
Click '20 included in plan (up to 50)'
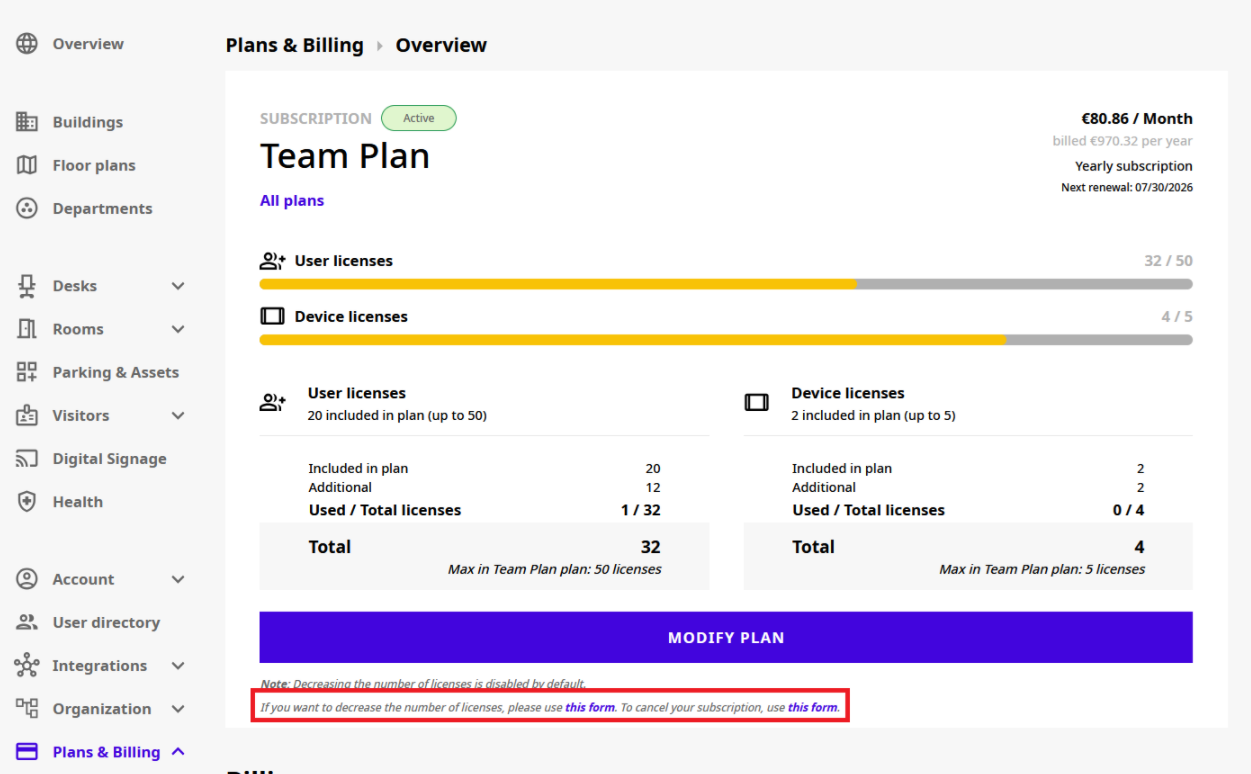point(397,415)
